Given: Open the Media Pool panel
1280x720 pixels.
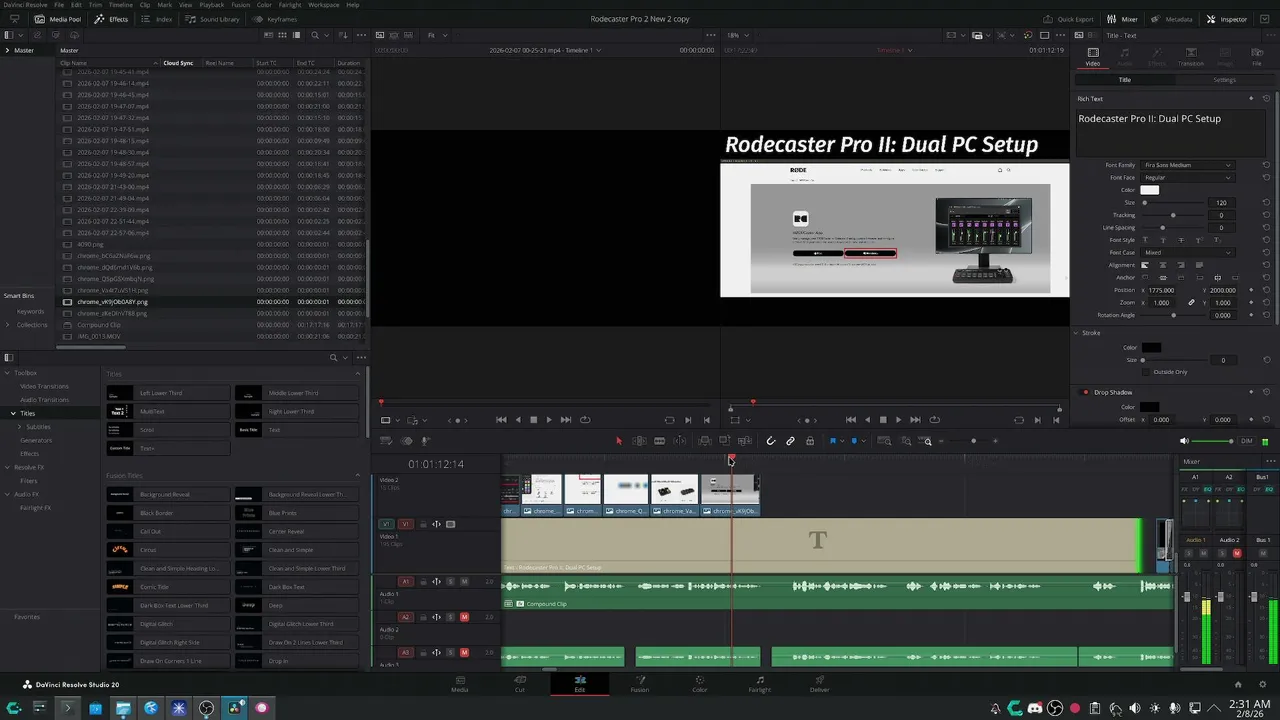Looking at the screenshot, I should click(x=58, y=19).
